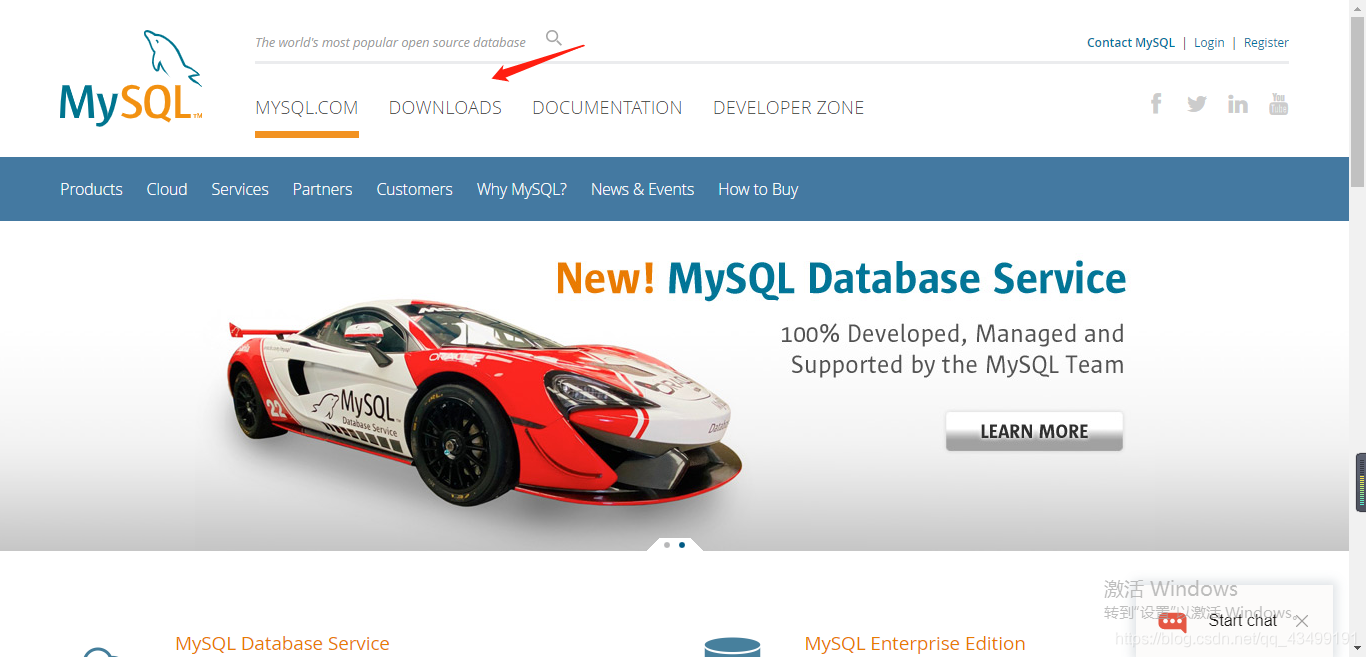Screen dimensions: 1366x657
Task: Open the Products menu
Action: 91,189
